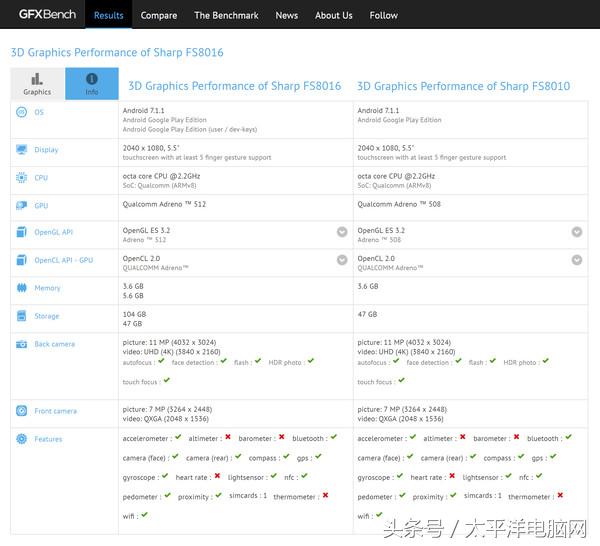600x546 pixels.
Task: Click the OS row icon
Action: click(x=21, y=112)
